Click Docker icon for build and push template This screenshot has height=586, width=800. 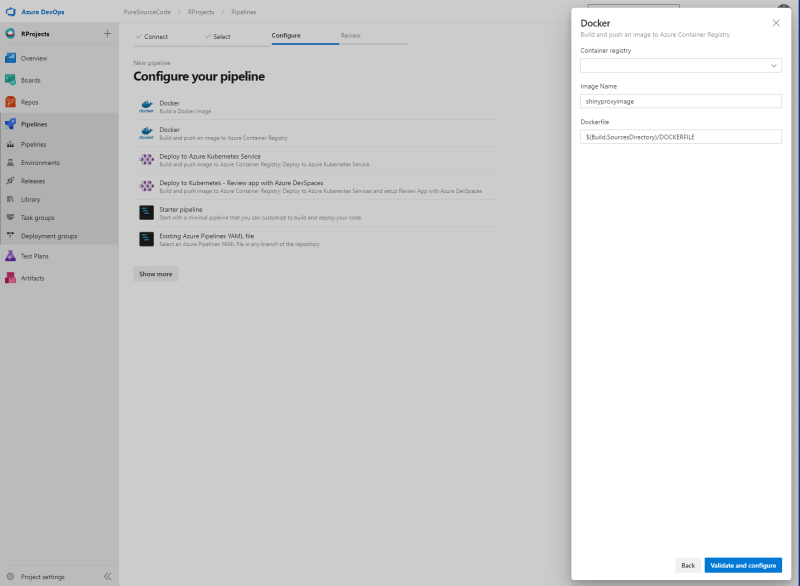pos(146,133)
